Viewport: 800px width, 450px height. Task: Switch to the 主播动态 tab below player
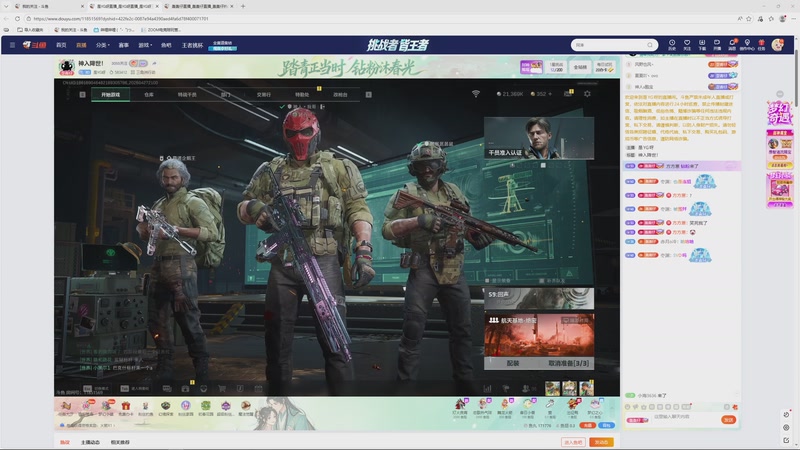click(90, 442)
